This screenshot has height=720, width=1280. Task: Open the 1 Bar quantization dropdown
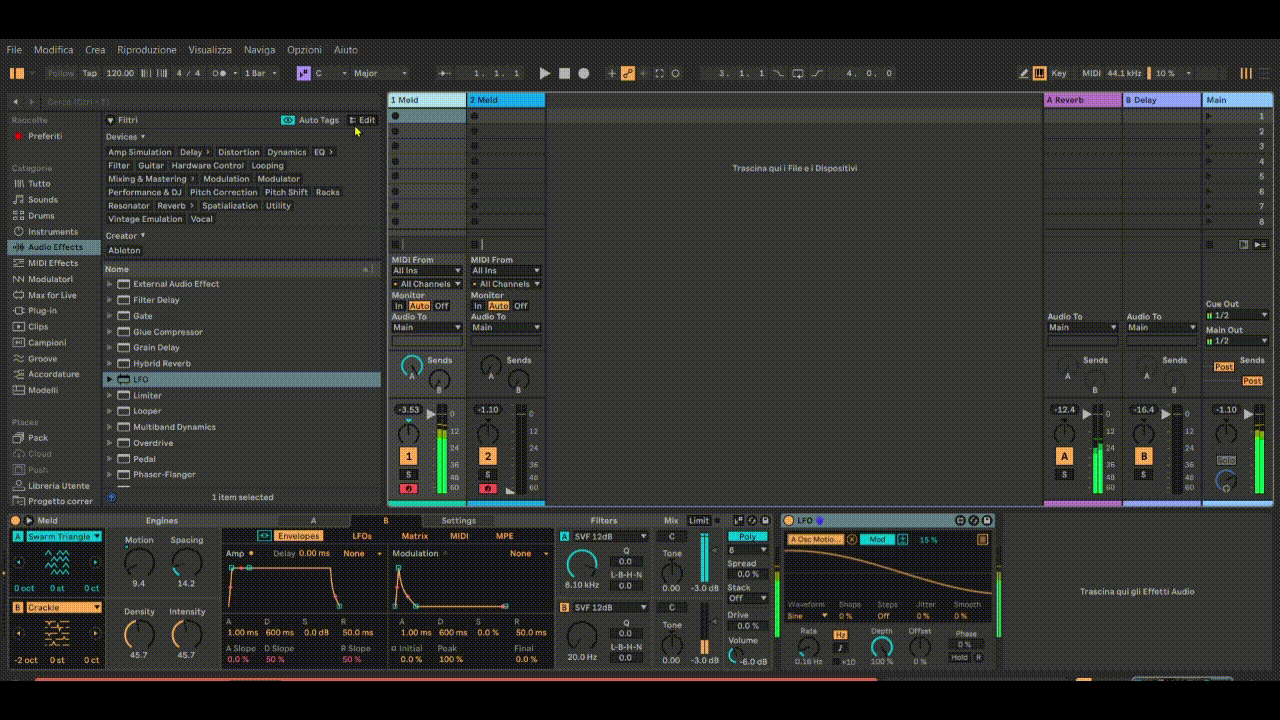262,73
